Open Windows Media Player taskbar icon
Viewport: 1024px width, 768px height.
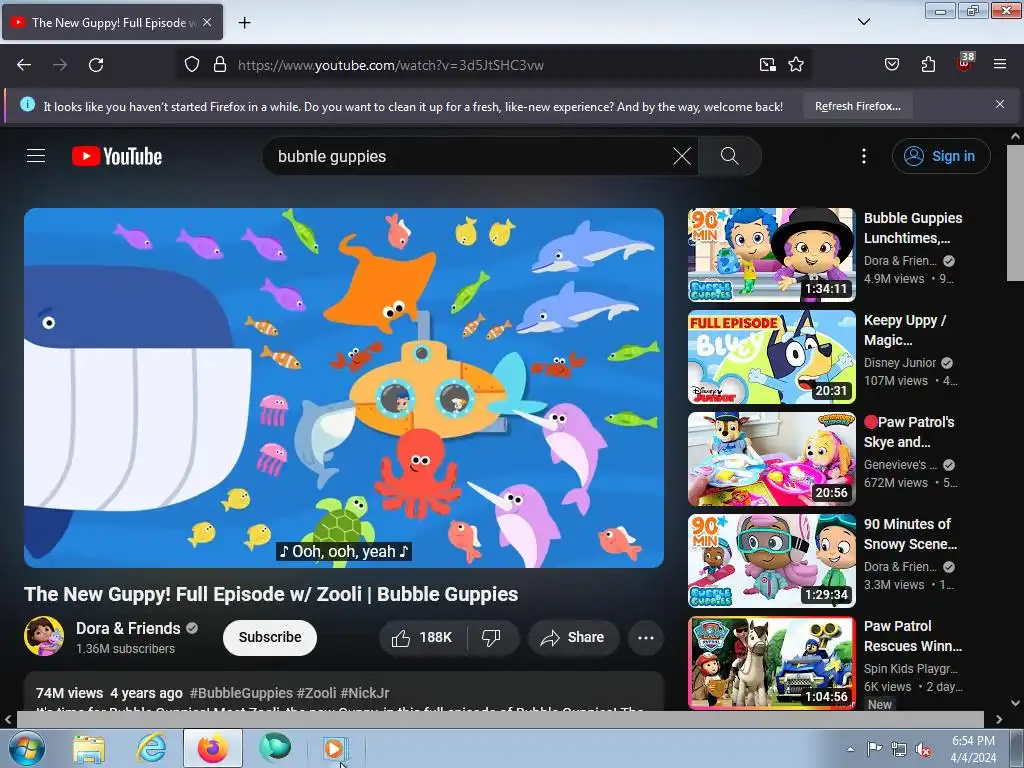coord(336,748)
